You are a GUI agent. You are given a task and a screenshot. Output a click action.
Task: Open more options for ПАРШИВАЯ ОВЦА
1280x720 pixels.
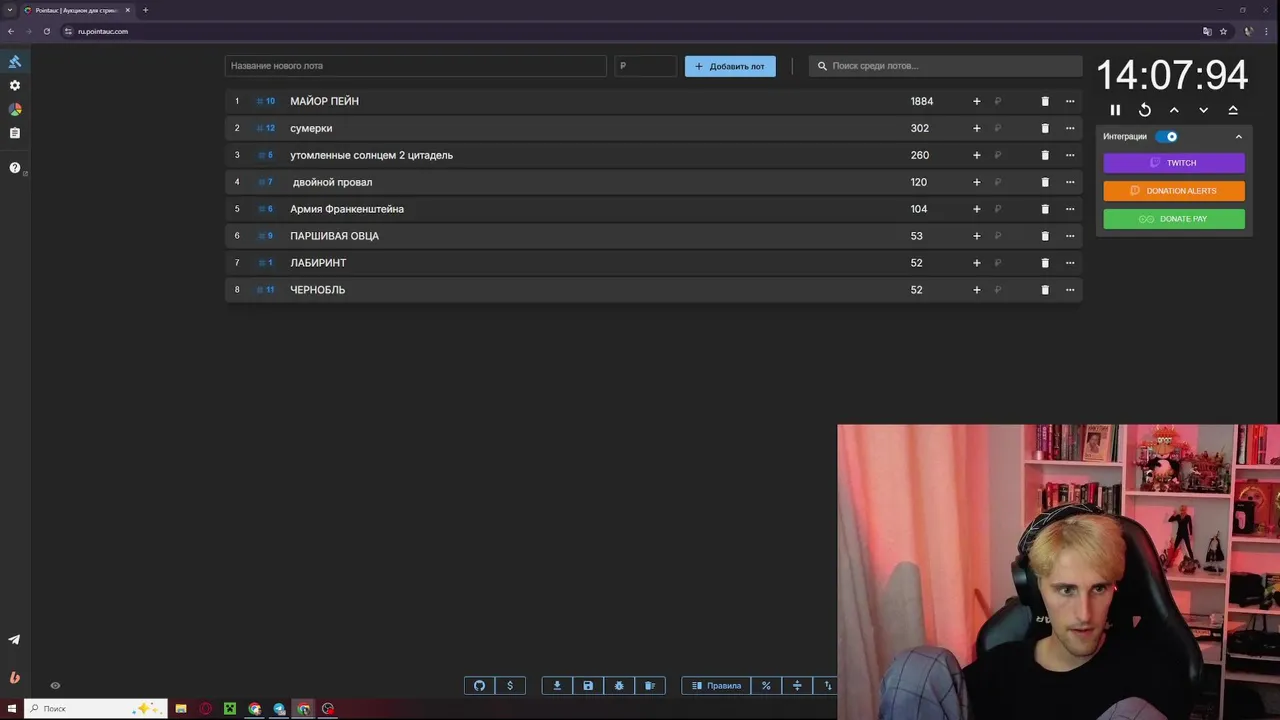(1070, 236)
